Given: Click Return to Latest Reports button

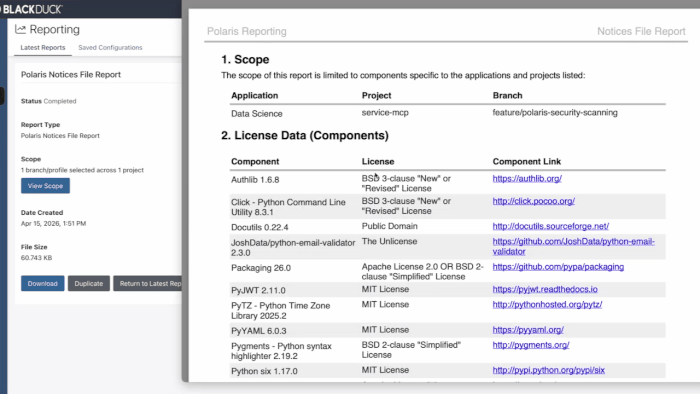Looking at the screenshot, I should point(147,283).
